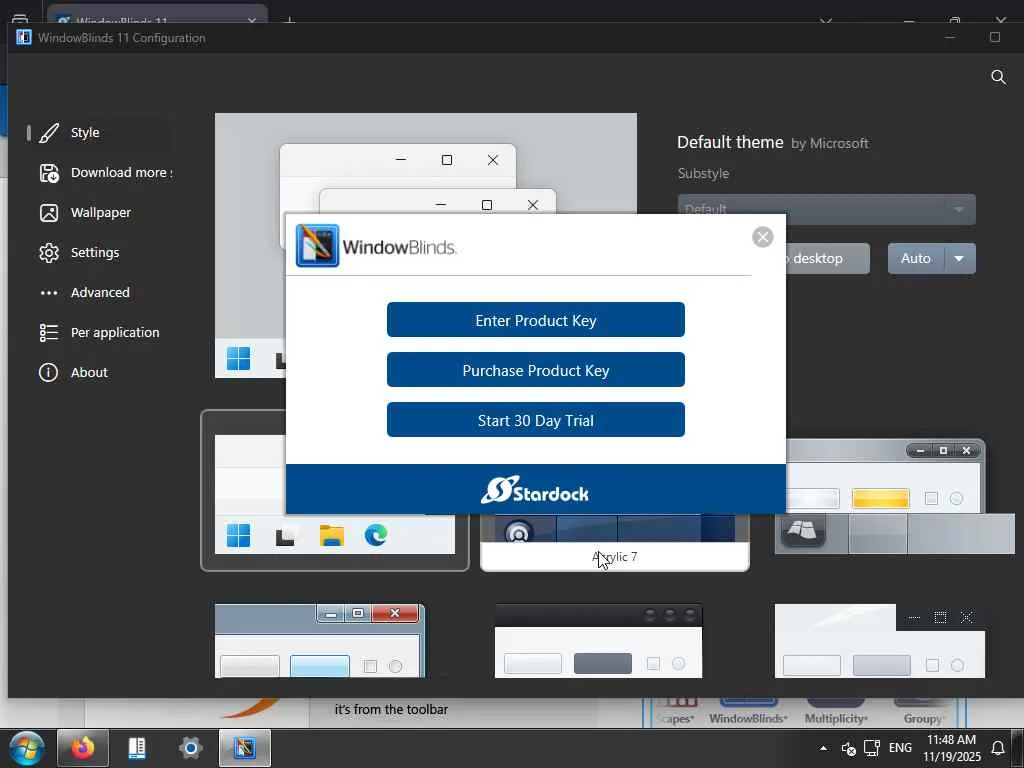Click the ENG language indicator

click(900, 748)
